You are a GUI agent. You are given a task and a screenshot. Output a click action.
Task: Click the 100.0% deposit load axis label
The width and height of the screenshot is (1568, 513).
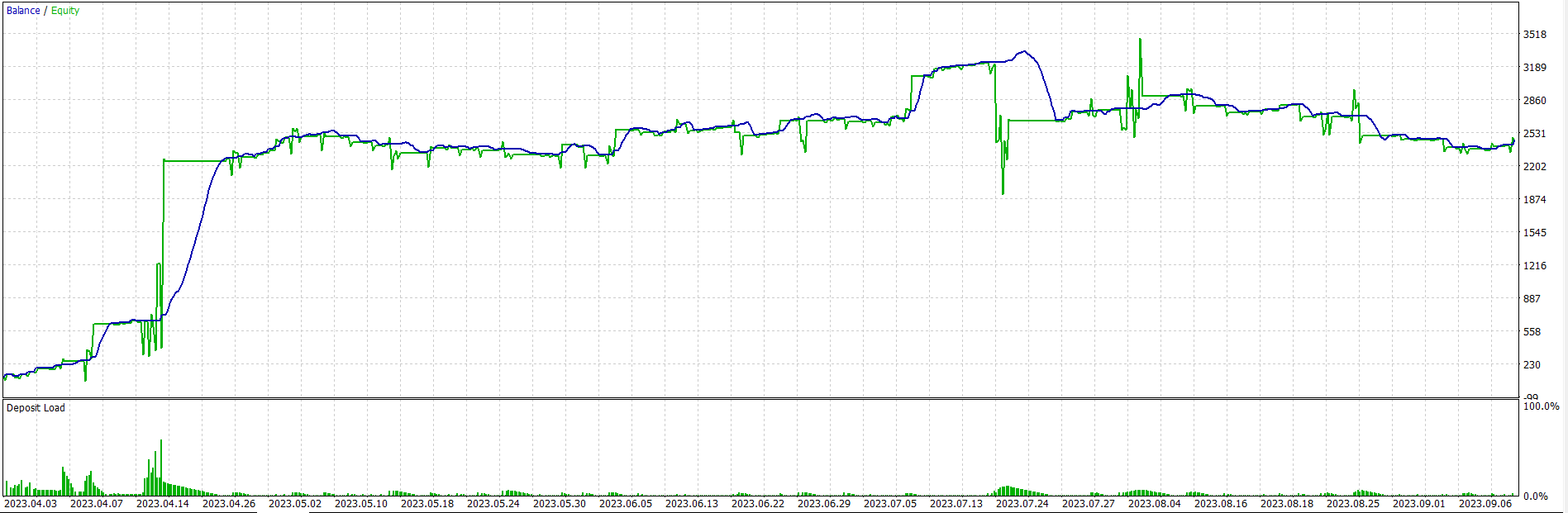pyautogui.click(x=1542, y=406)
